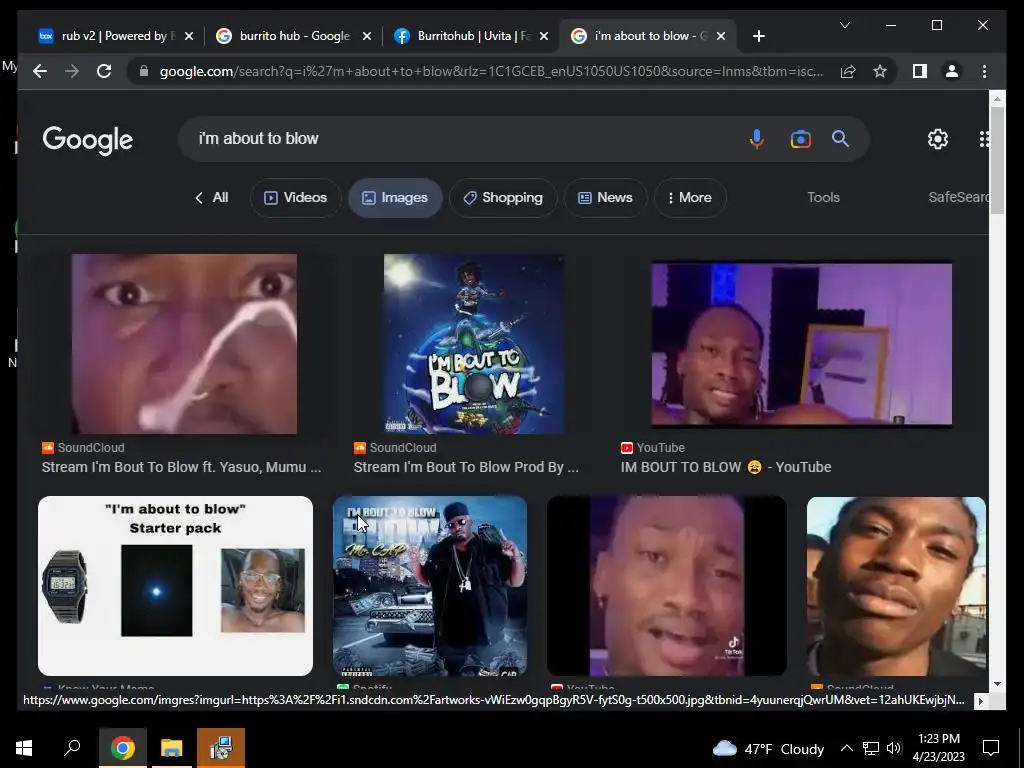Image resolution: width=1024 pixels, height=768 pixels.
Task: Select the Videos search filter
Action: coord(295,197)
